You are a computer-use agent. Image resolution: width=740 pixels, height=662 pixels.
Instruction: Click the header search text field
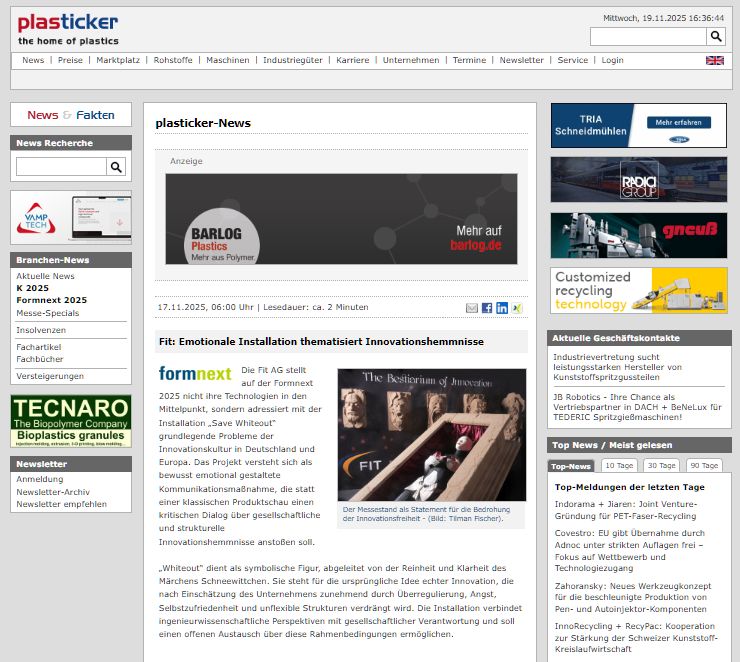pyautogui.click(x=648, y=36)
